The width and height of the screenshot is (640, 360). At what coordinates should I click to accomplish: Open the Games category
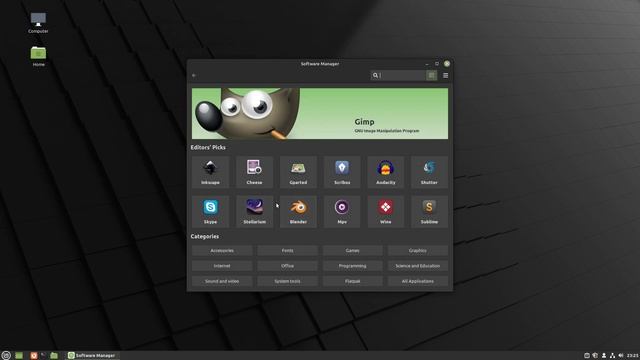click(x=353, y=251)
